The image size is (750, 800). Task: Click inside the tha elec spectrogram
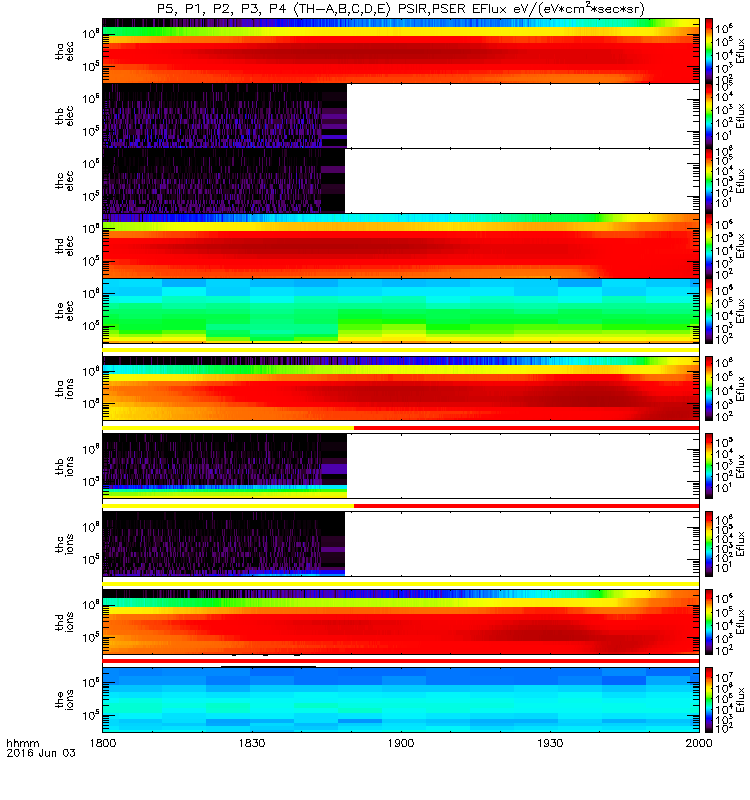(401, 51)
